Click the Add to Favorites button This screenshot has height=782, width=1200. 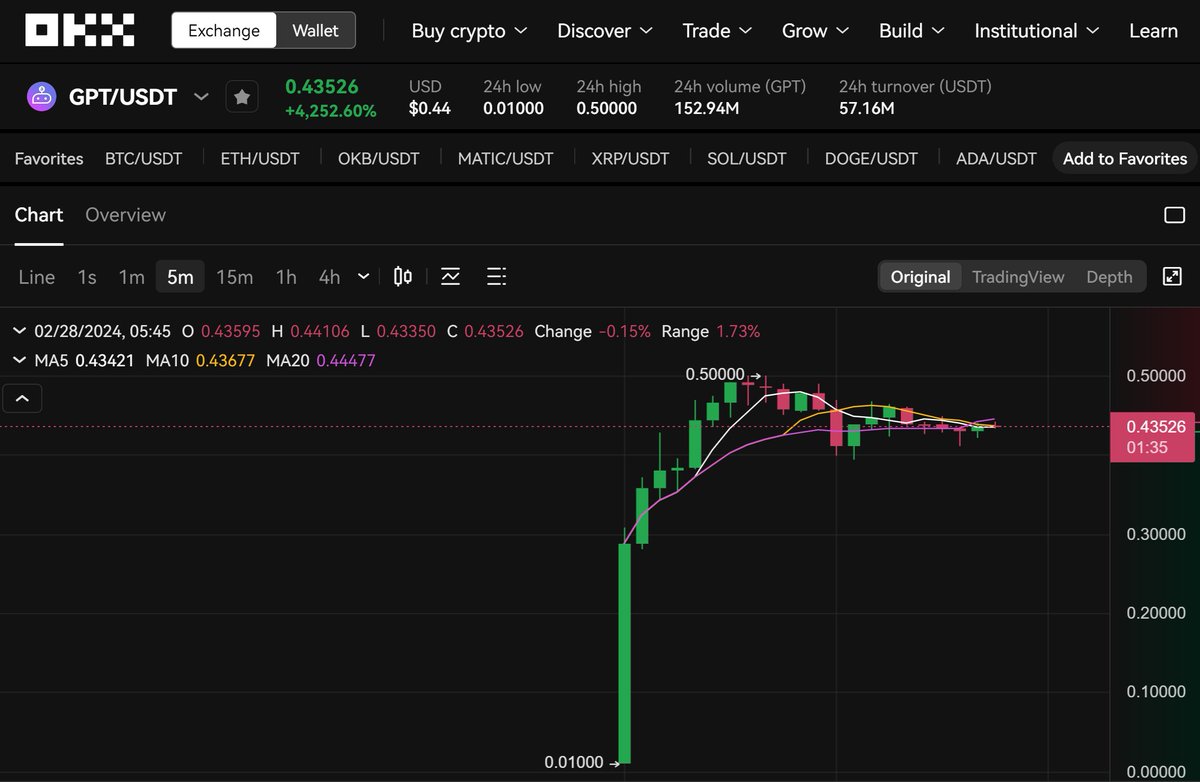coord(1124,158)
